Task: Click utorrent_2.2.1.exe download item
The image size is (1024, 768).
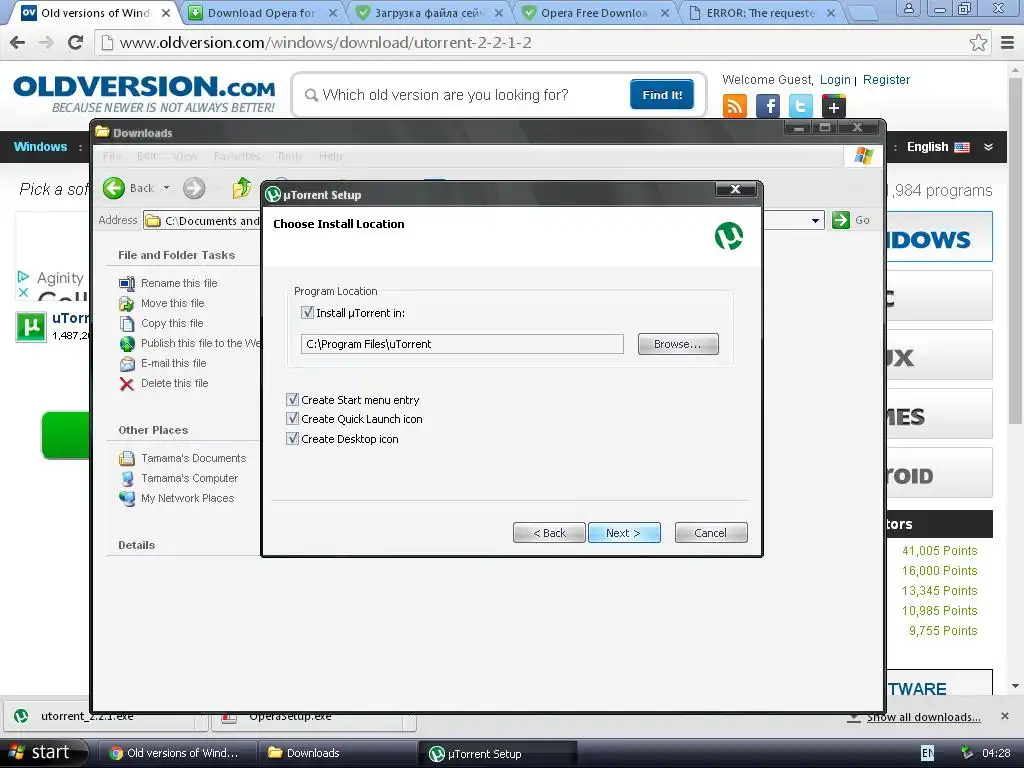Action: click(98, 717)
